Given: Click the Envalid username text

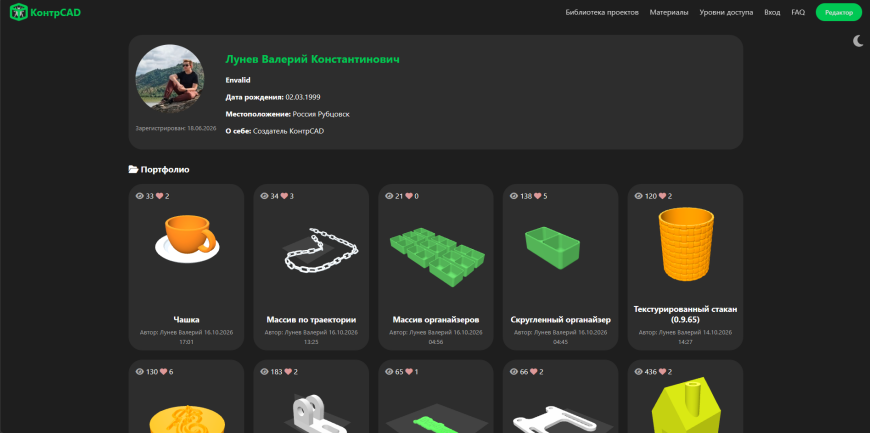Looking at the screenshot, I should [238, 80].
